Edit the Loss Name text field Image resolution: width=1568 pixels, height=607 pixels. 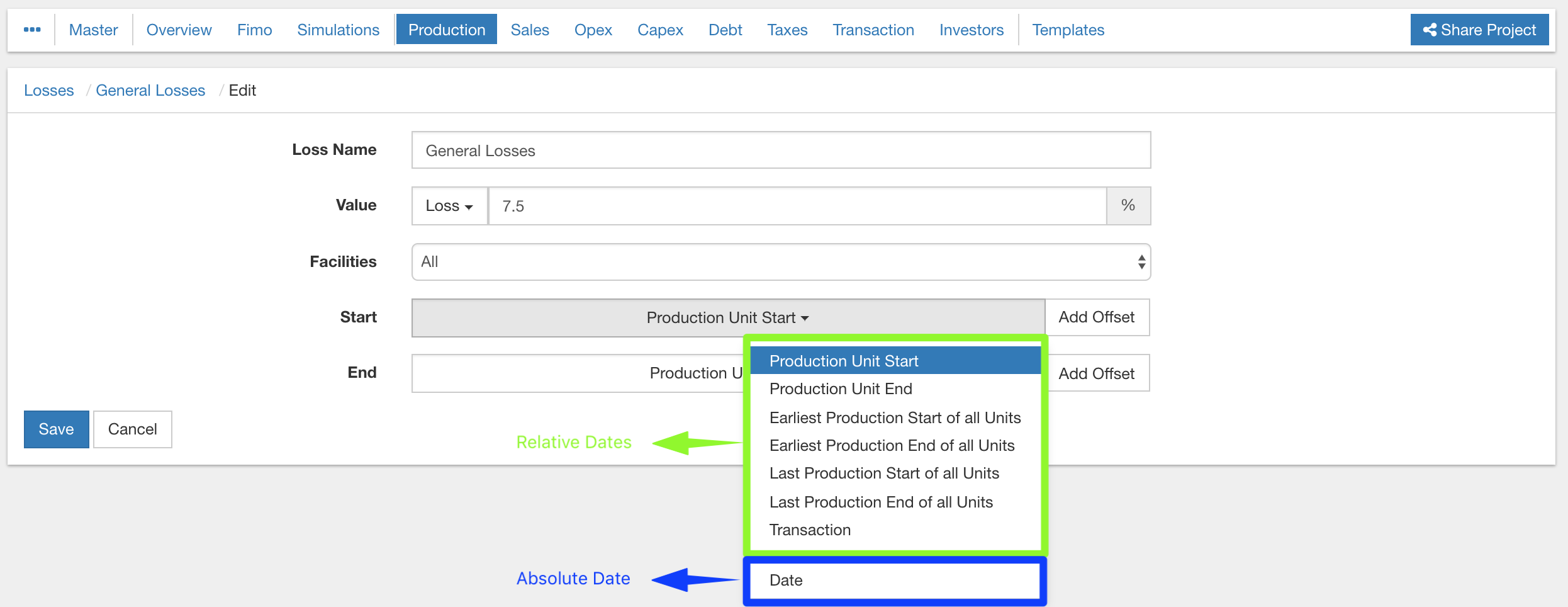point(780,150)
